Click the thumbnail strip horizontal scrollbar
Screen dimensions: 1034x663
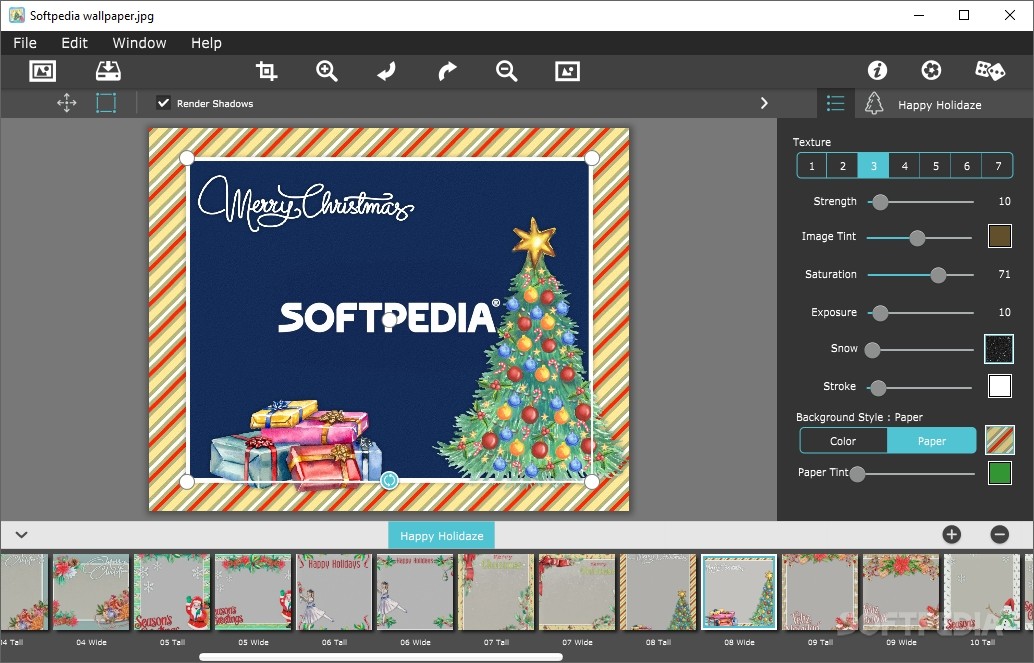point(380,657)
